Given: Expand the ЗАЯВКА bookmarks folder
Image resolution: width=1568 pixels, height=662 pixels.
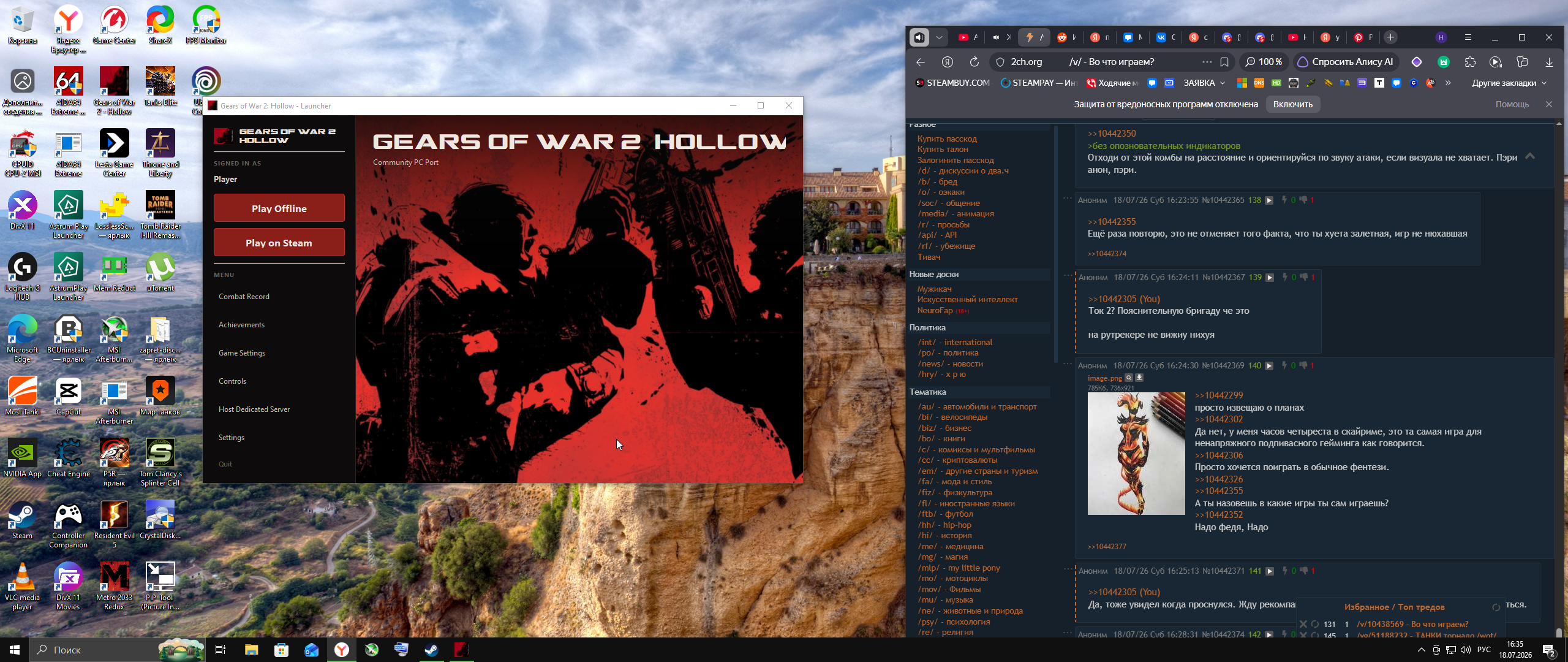Looking at the screenshot, I should 1204,83.
